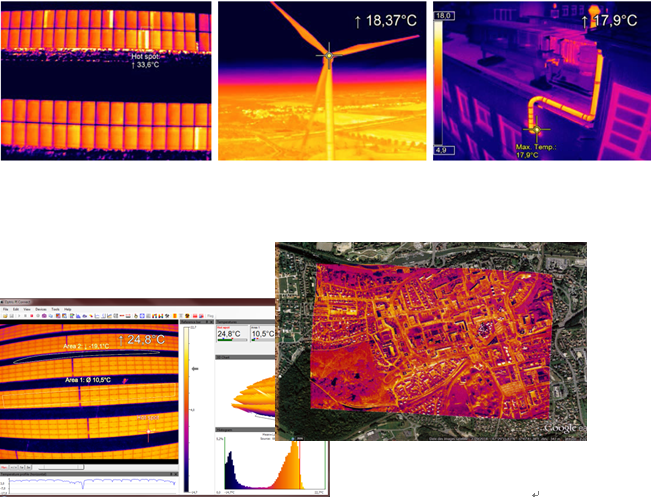This screenshot has width=651, height=497.
Task: Open the View menu
Action: (27, 309)
